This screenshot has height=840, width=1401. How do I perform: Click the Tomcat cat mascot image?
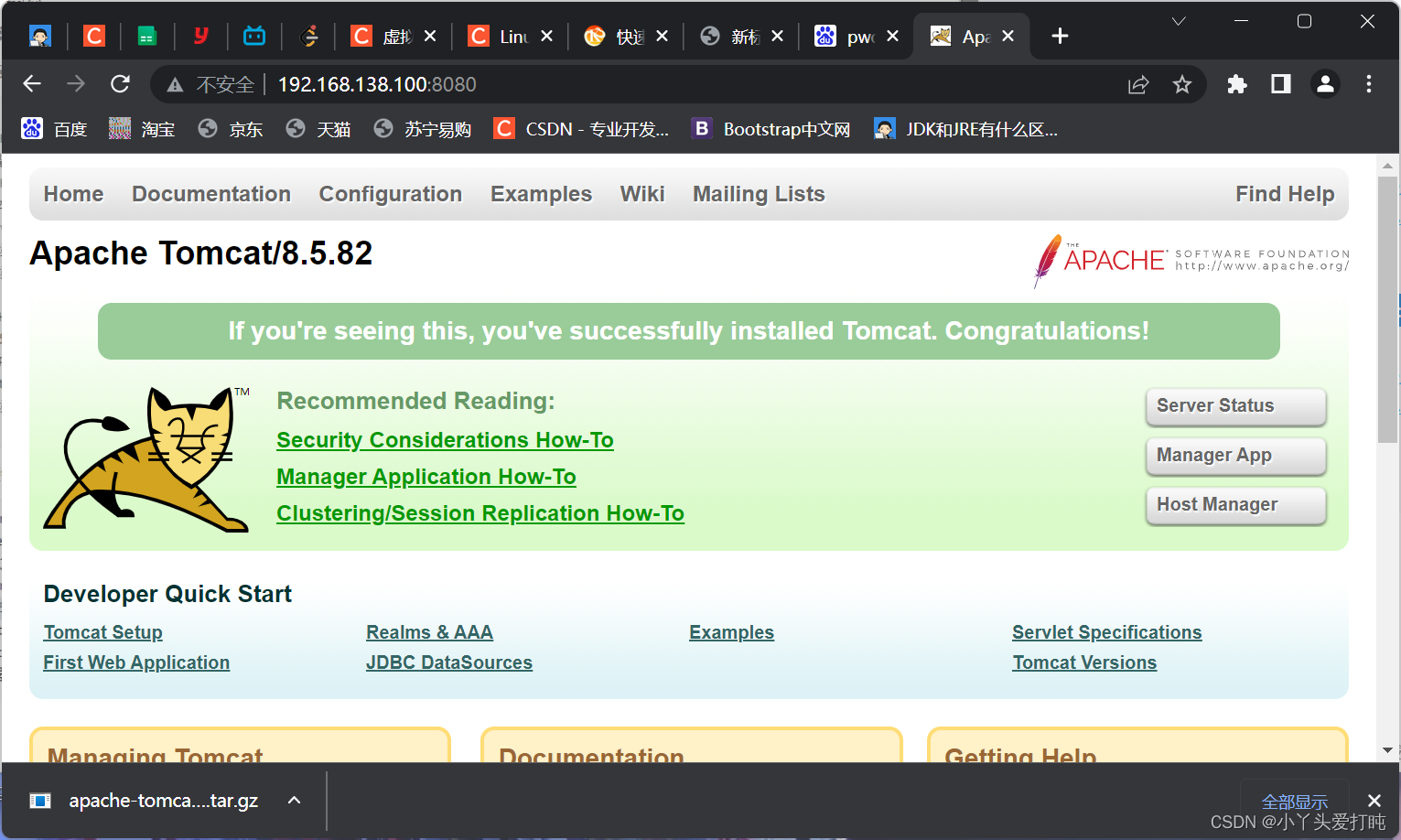[146, 458]
